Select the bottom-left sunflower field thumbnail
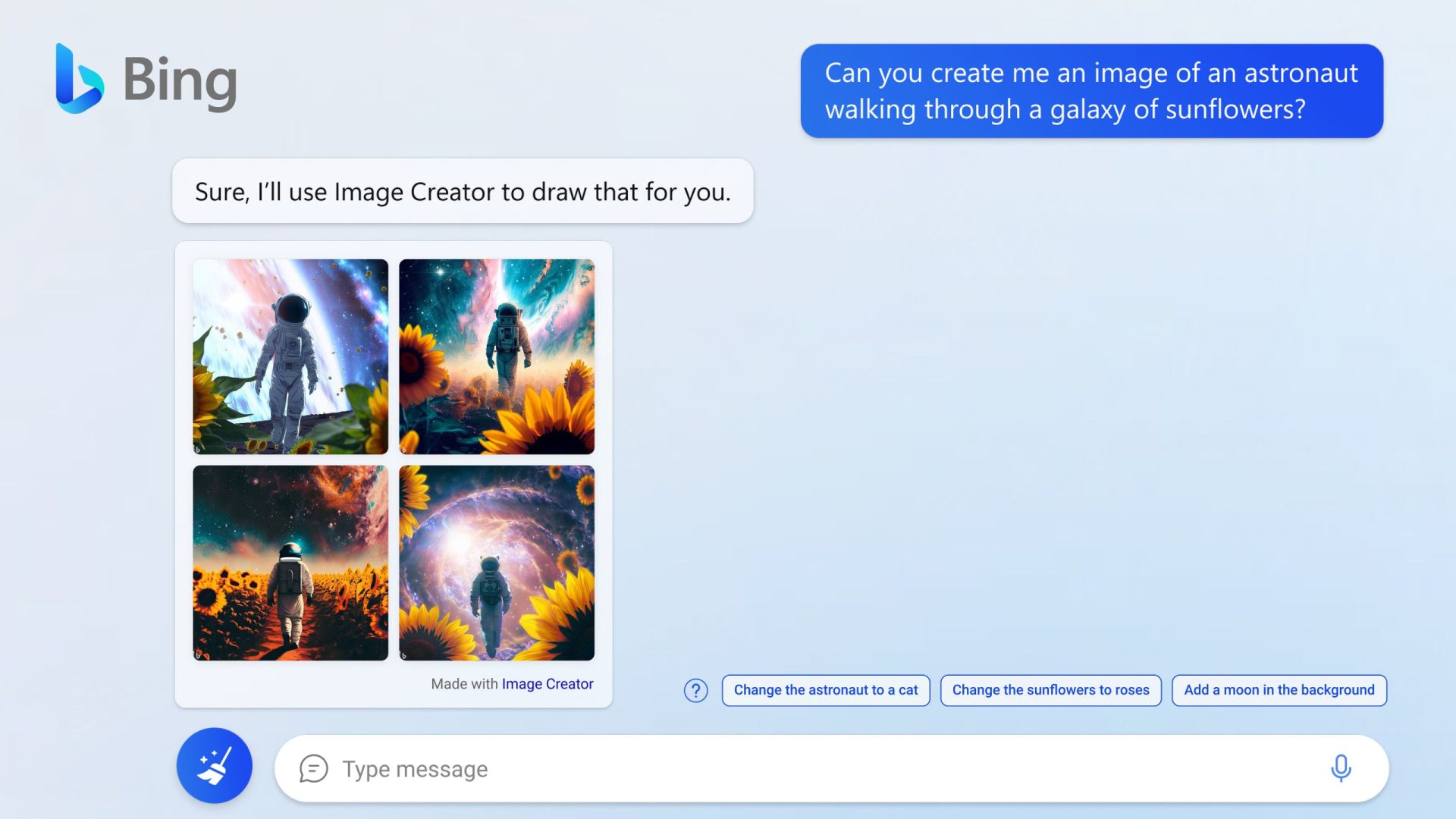 [x=290, y=563]
